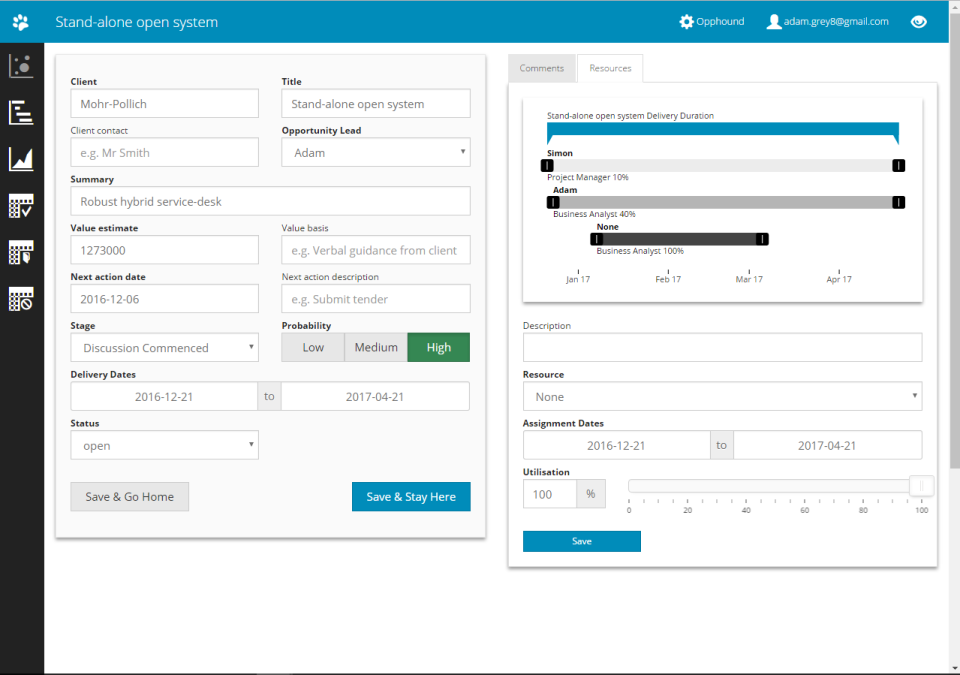
Task: Open the bubble chart view in sidebar
Action: coord(21,66)
